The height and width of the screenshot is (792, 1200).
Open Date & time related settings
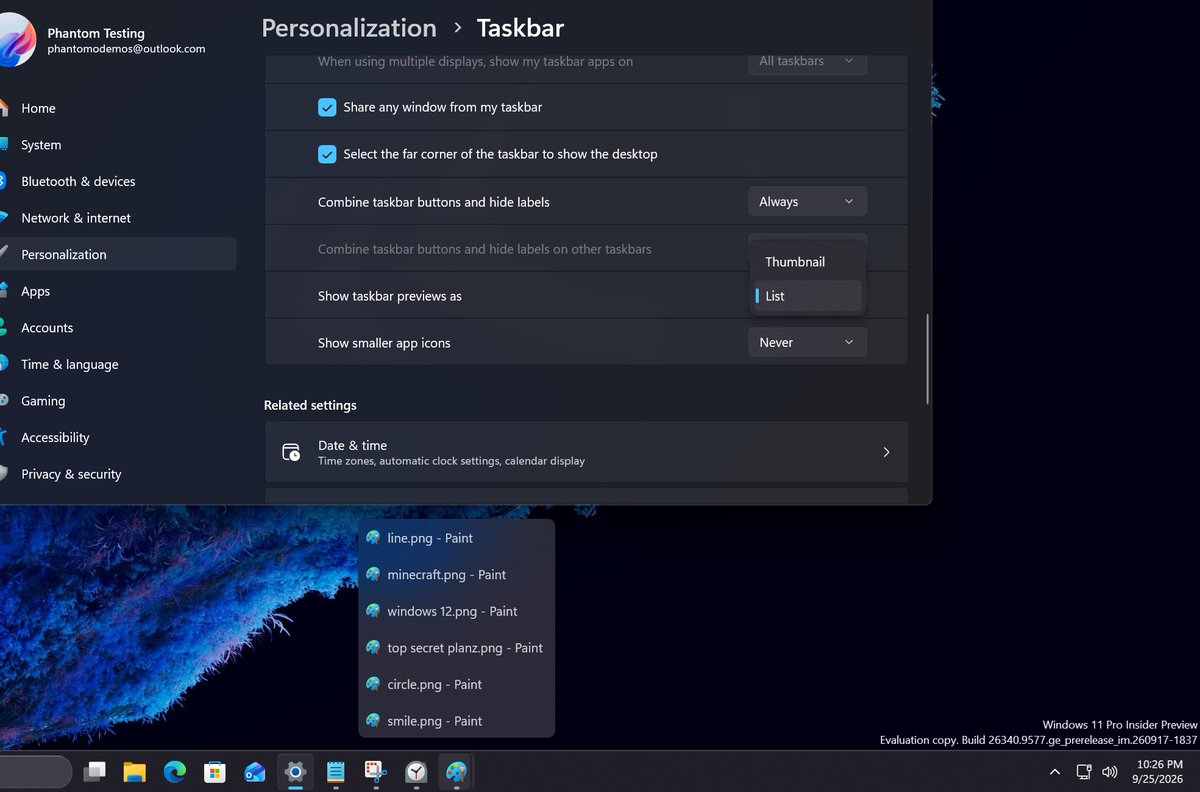pyautogui.click(x=586, y=452)
